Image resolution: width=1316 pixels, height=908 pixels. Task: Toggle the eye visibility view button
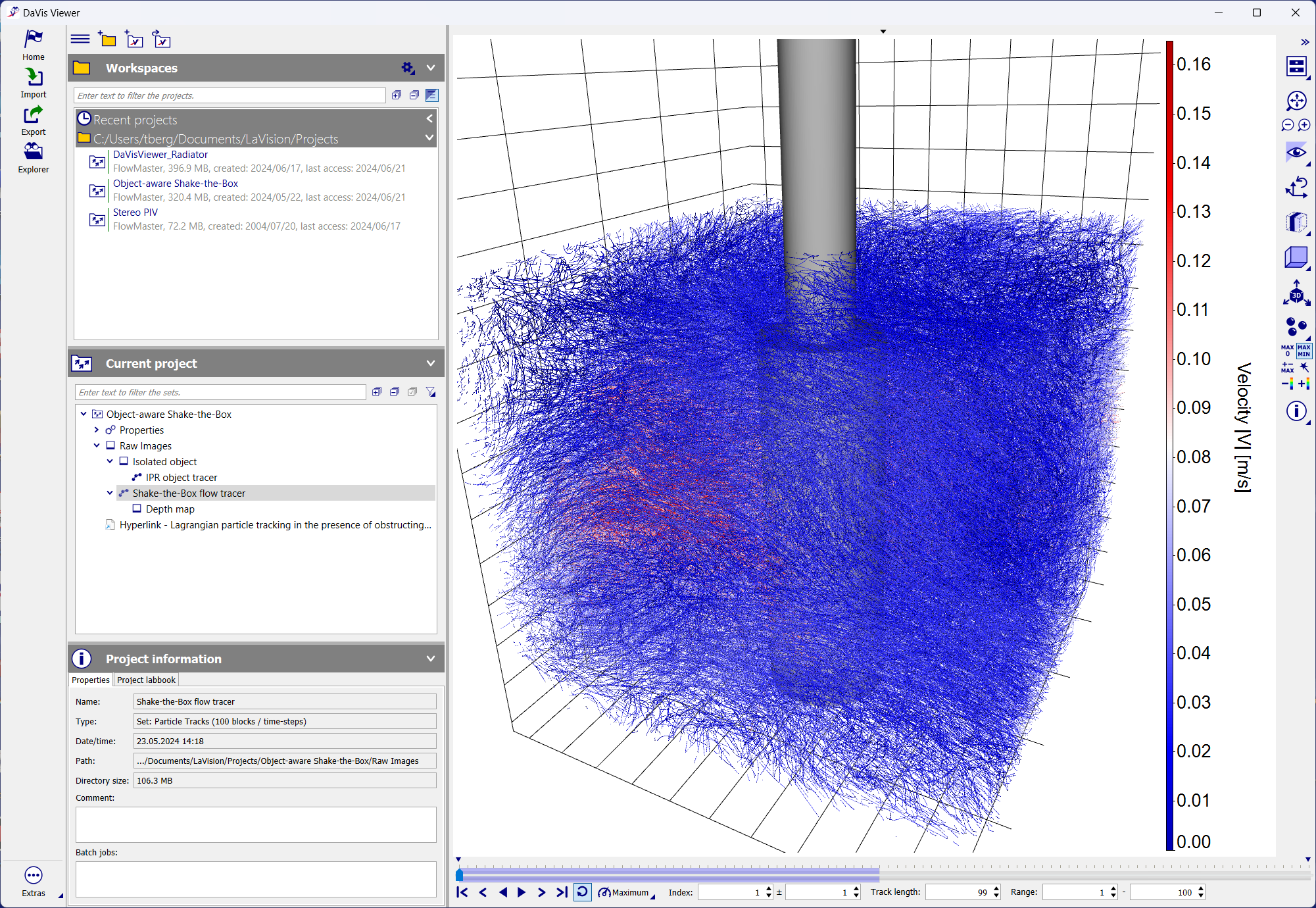[x=1296, y=153]
